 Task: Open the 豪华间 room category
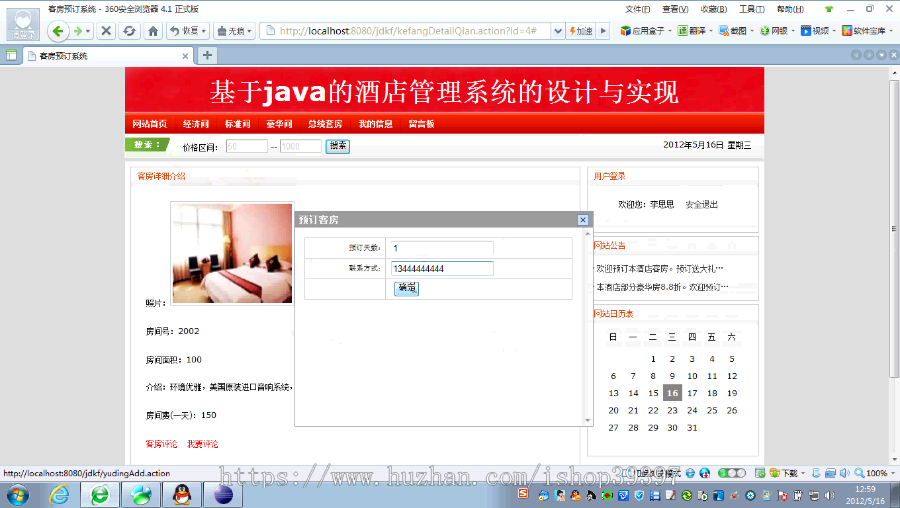280,124
